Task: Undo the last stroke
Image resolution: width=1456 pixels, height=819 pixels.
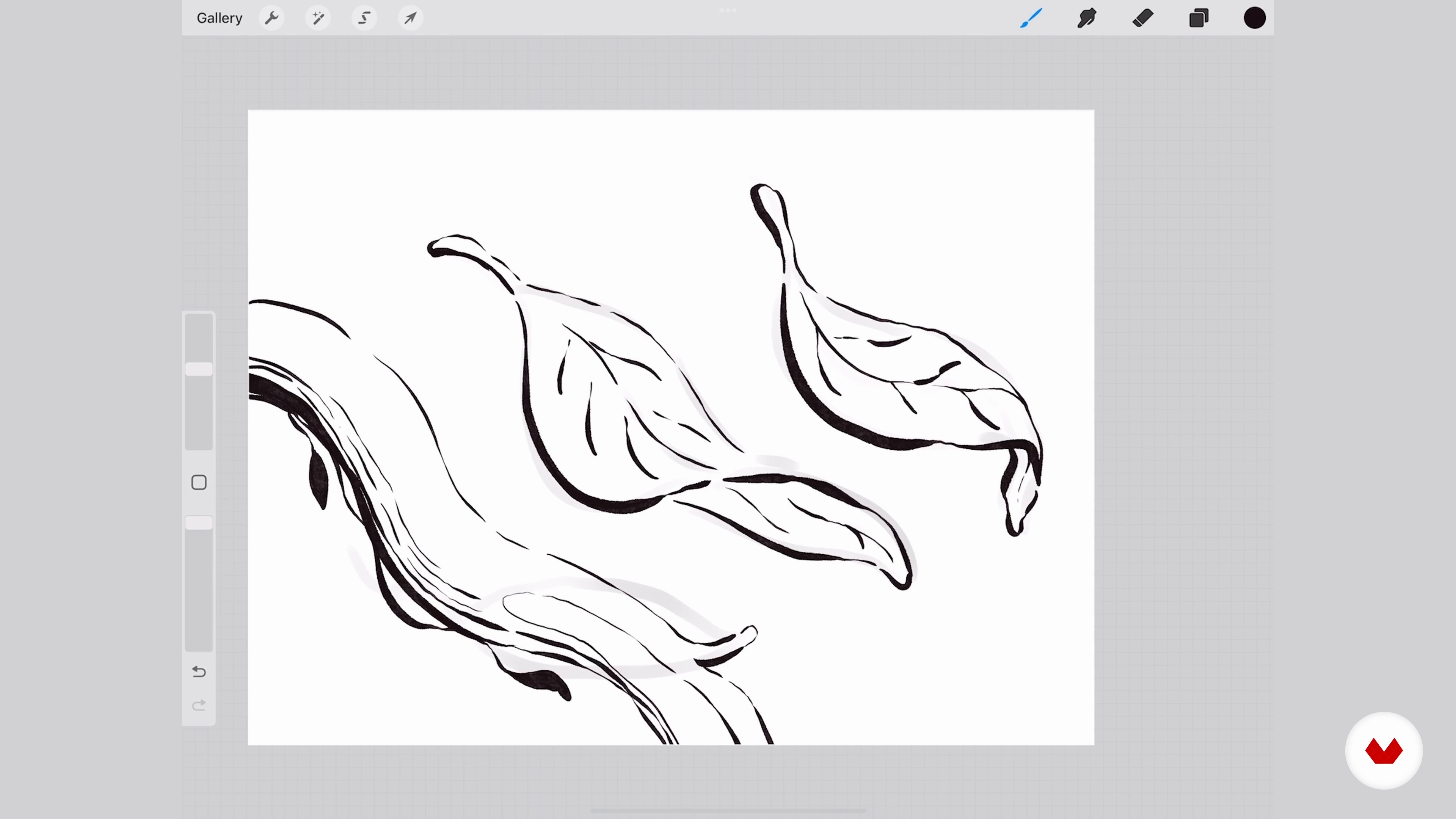Action: [x=199, y=672]
